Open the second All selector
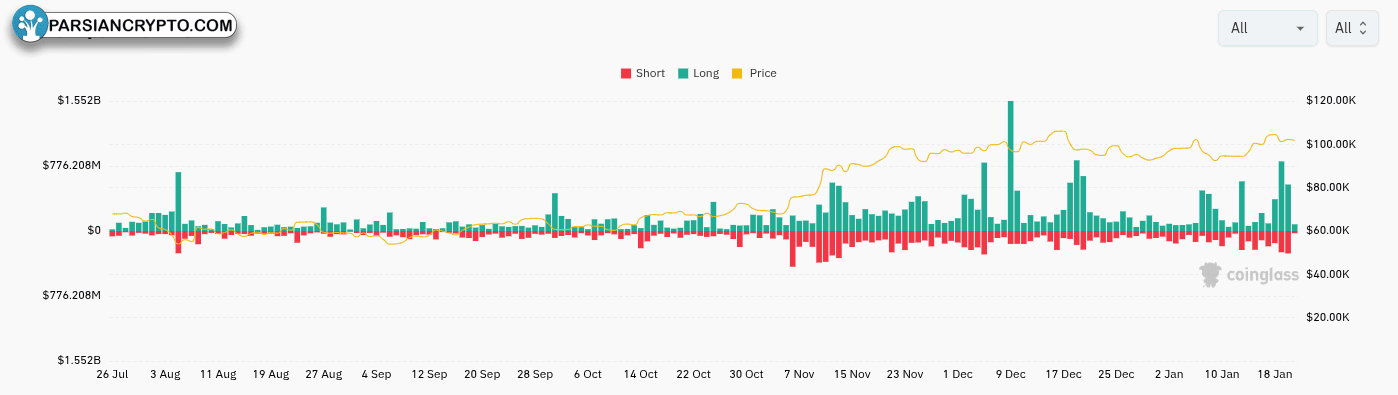This screenshot has width=1398, height=395. click(x=1352, y=28)
